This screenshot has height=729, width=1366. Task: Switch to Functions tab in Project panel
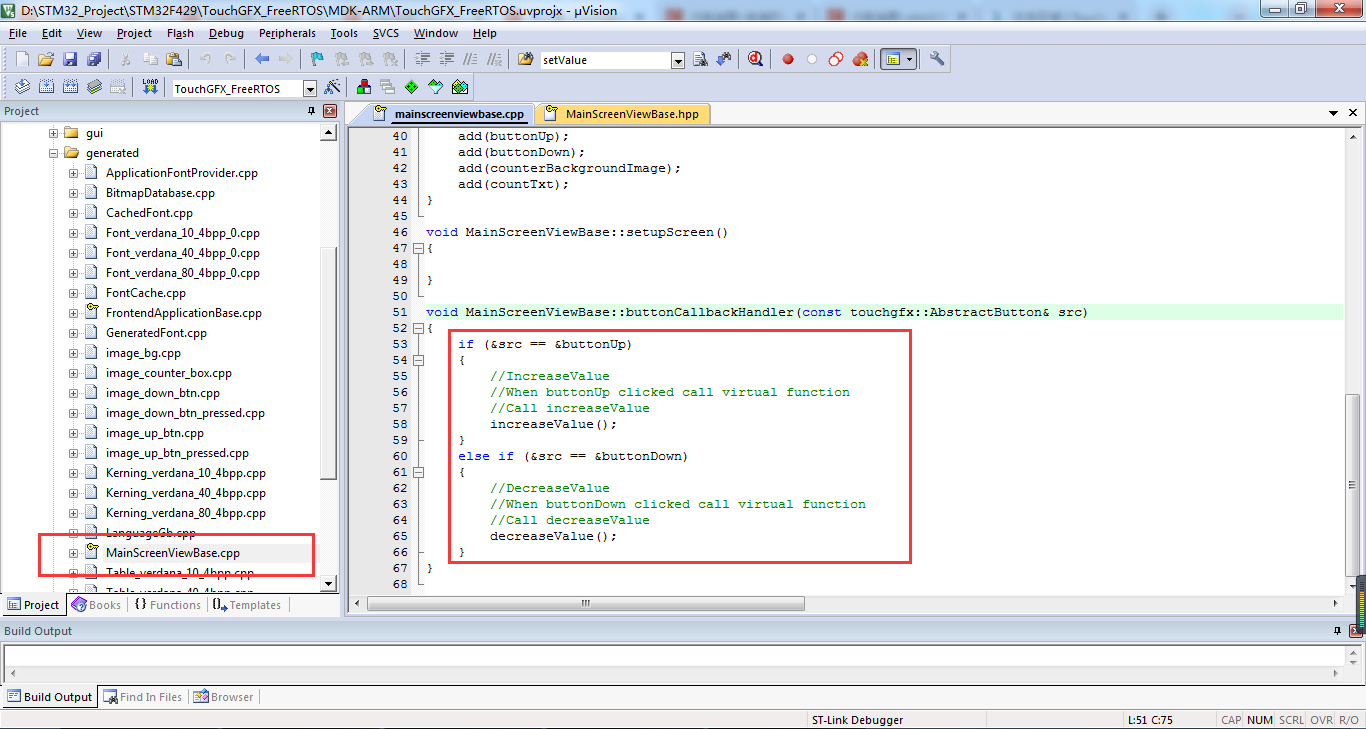[167, 605]
